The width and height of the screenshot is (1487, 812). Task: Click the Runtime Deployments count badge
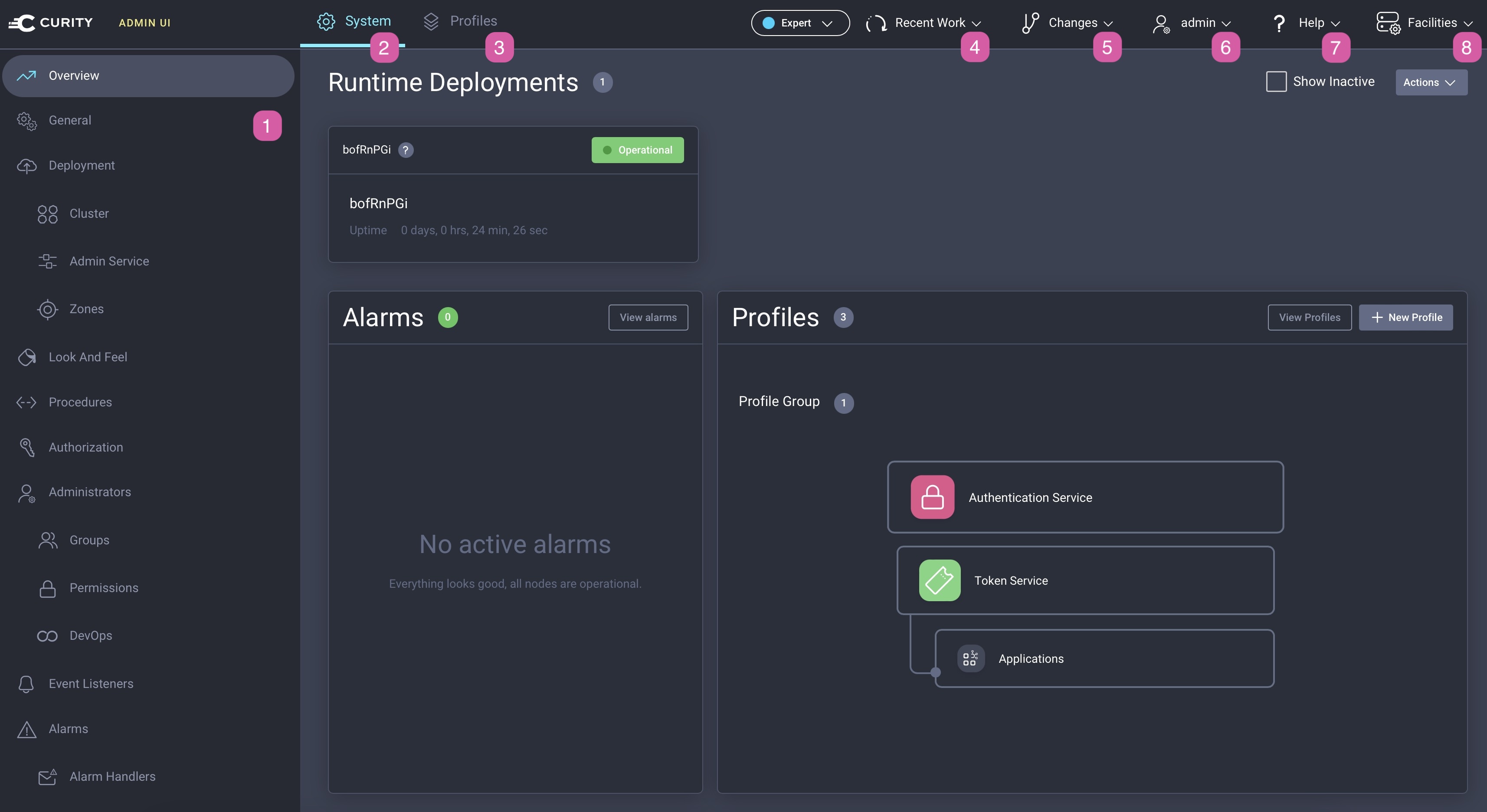pyautogui.click(x=602, y=82)
